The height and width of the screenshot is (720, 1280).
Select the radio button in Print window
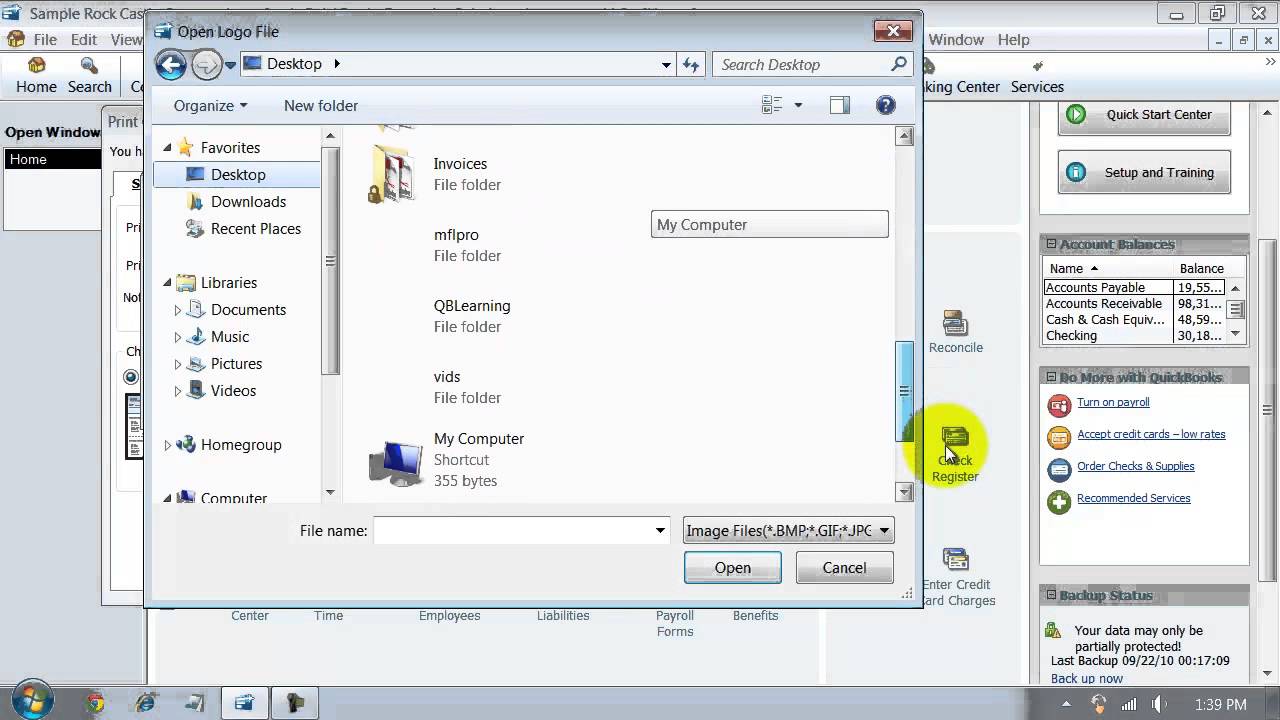click(x=131, y=377)
